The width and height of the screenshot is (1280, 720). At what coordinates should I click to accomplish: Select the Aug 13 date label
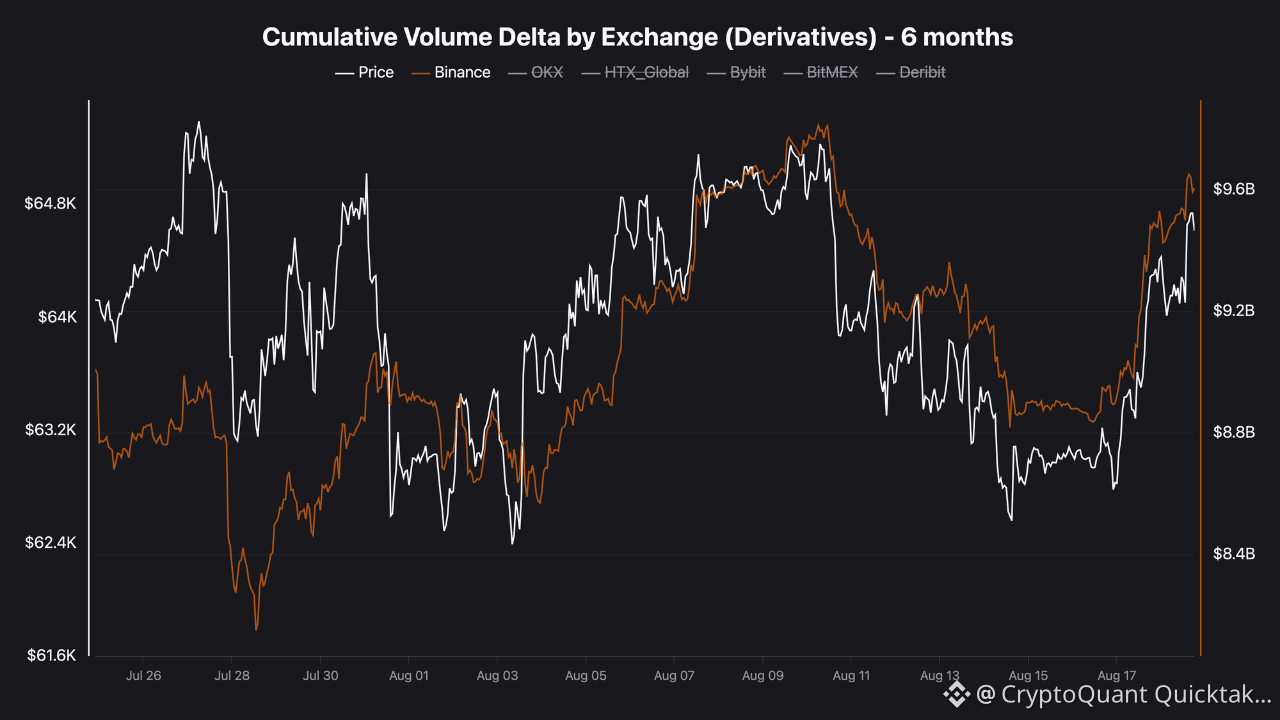[x=939, y=675]
